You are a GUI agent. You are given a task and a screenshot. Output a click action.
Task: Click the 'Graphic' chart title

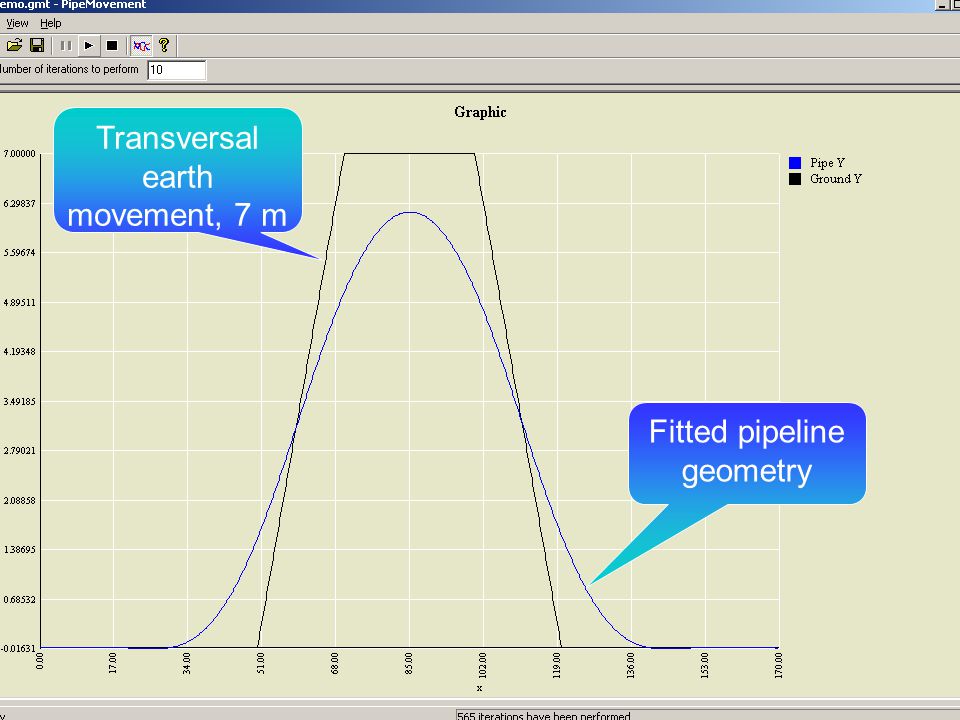[480, 112]
